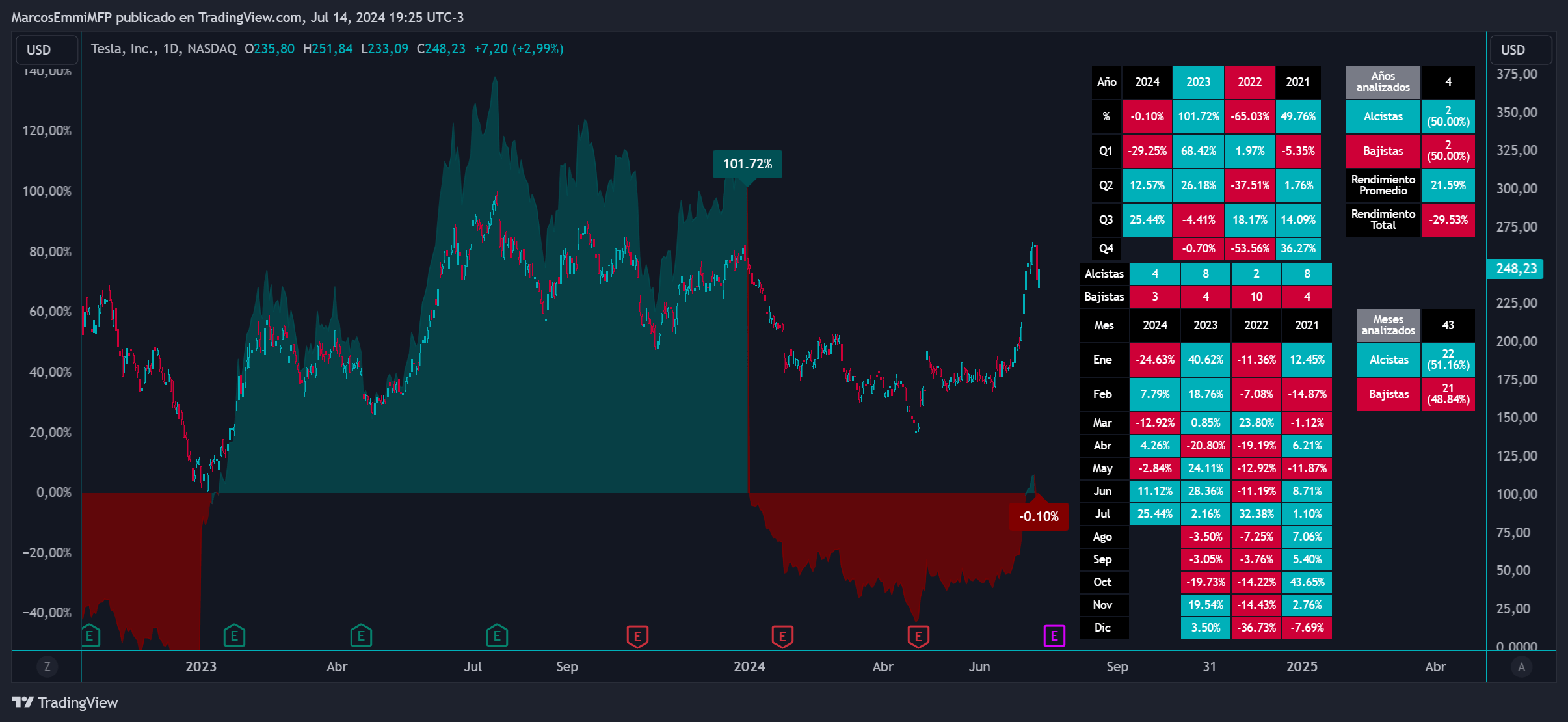Click the -65.03% annual return cell

[x=1249, y=116]
